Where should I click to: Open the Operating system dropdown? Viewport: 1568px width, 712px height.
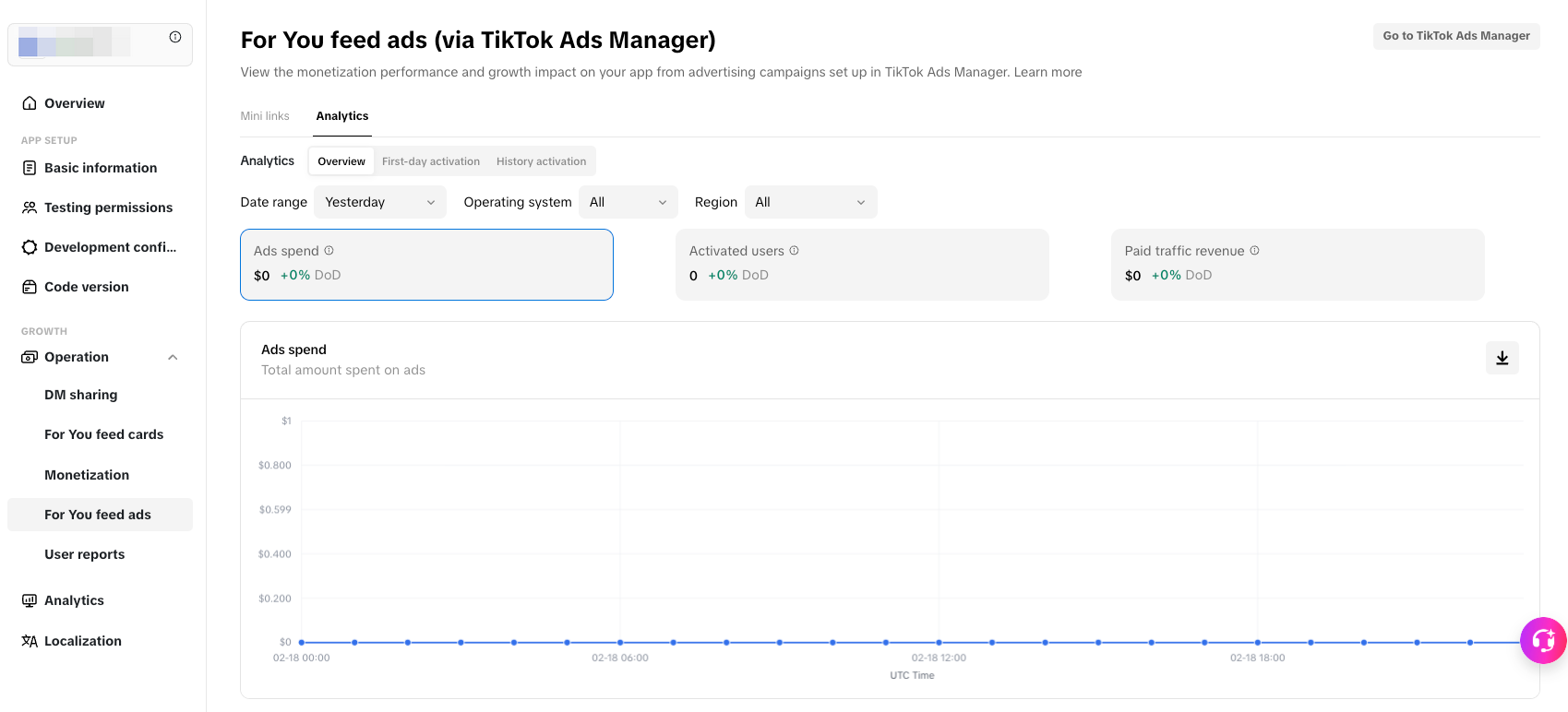pyautogui.click(x=628, y=202)
